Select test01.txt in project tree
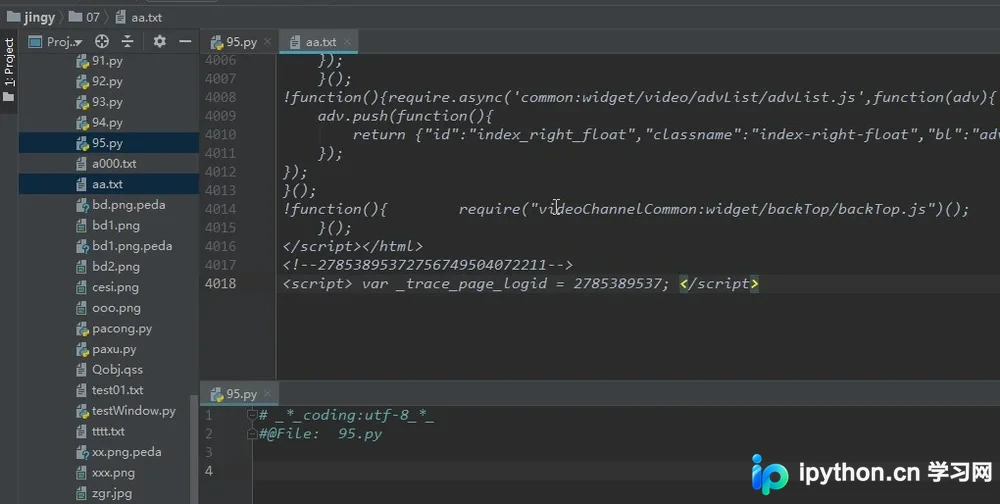Screen dimensions: 1000x504 coord(117,390)
